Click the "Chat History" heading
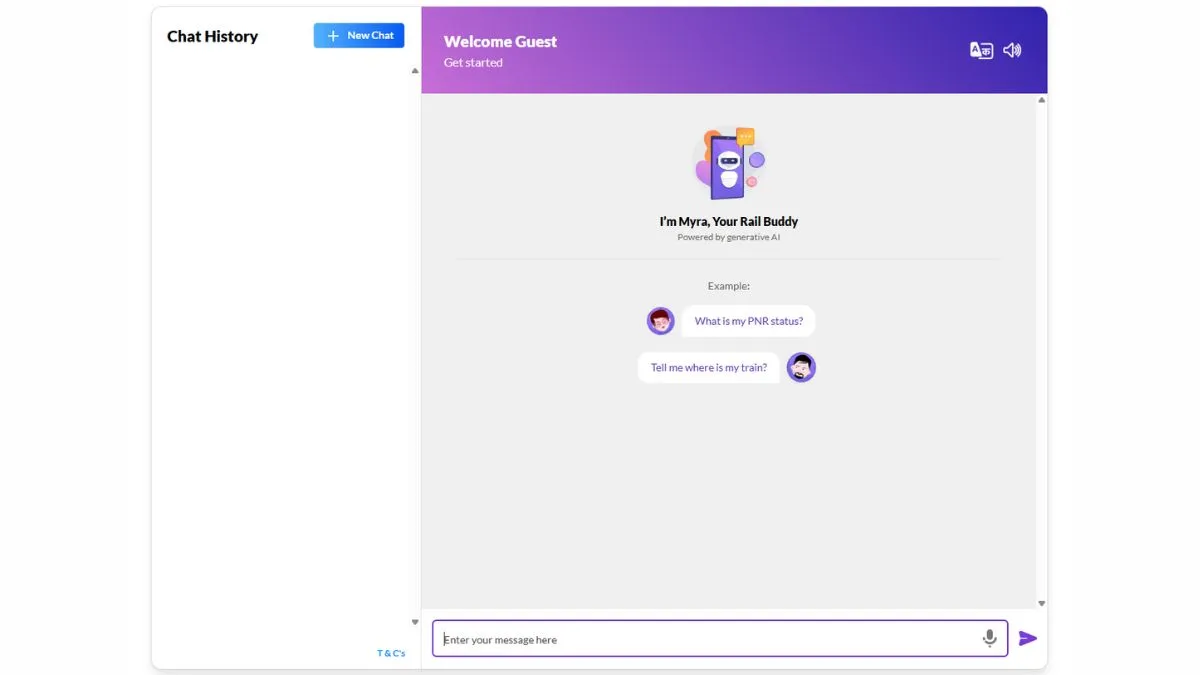 click(x=212, y=36)
